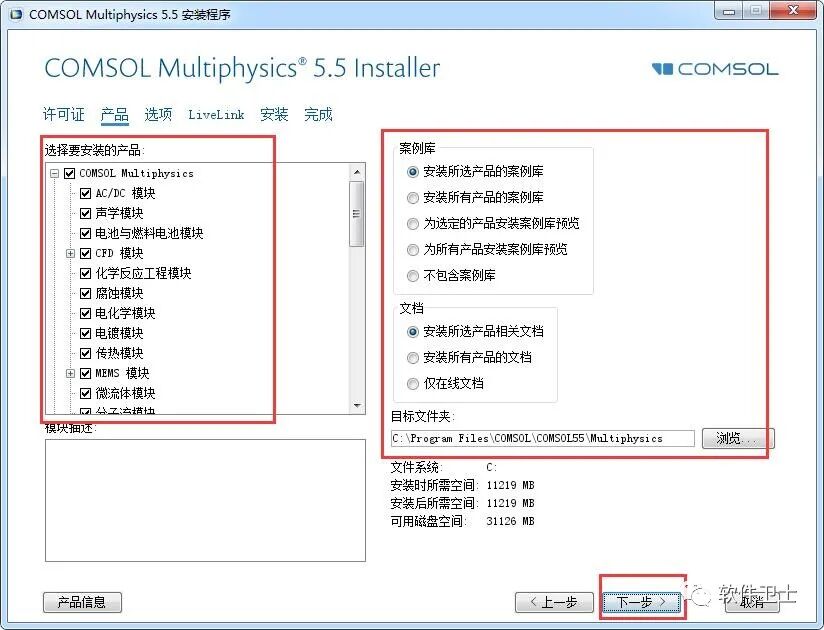Select the 化学反应工程模块 row label

click(143, 273)
